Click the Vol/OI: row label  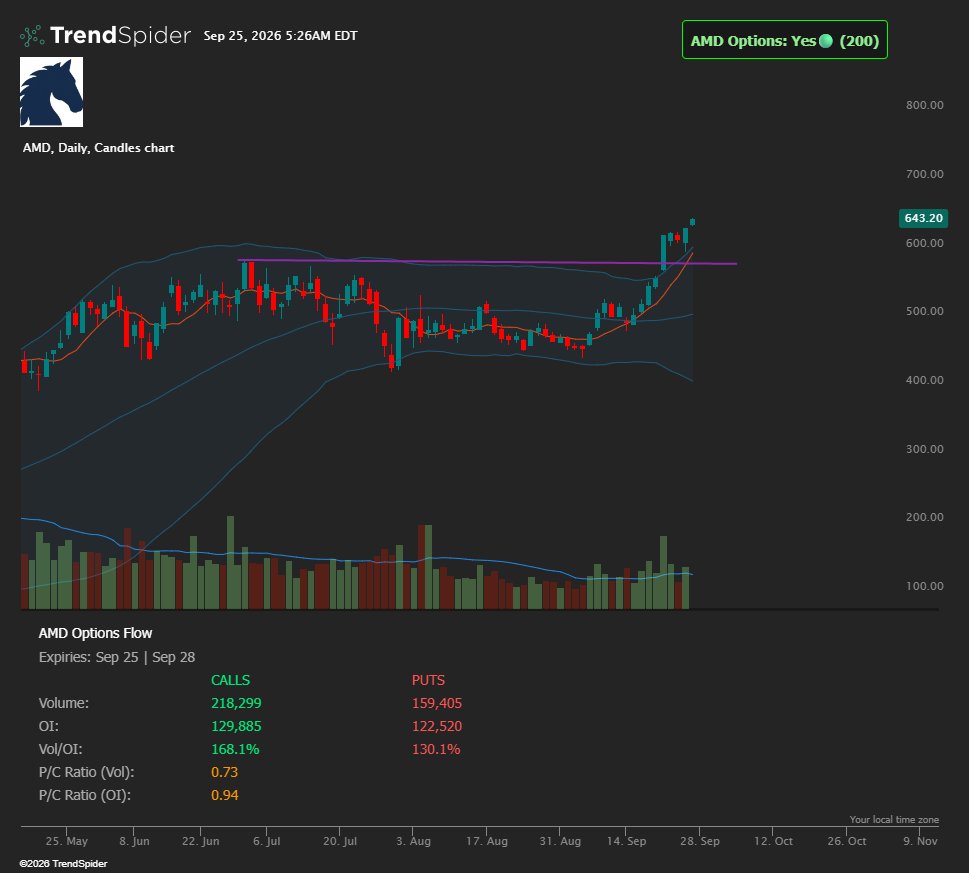coord(61,749)
